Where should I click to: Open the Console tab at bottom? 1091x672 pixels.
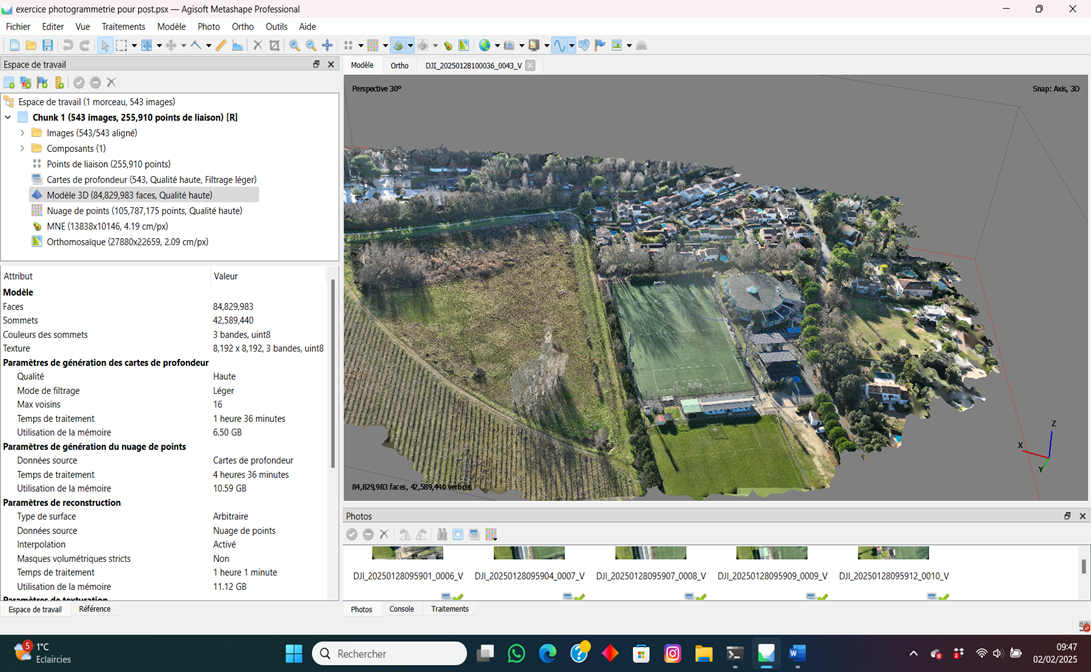[x=401, y=609]
